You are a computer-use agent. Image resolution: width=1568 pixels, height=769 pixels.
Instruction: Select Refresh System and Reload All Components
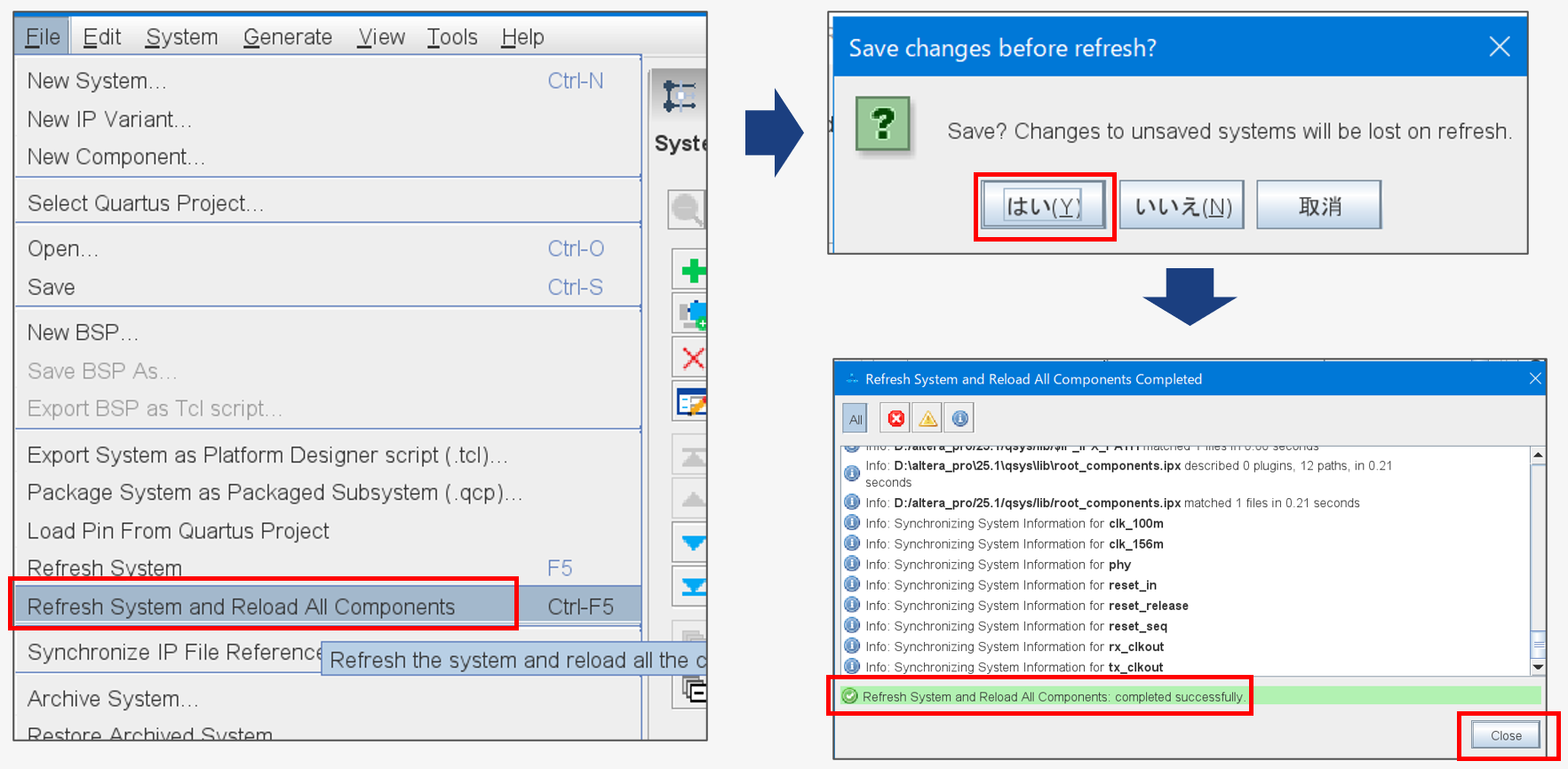241,606
